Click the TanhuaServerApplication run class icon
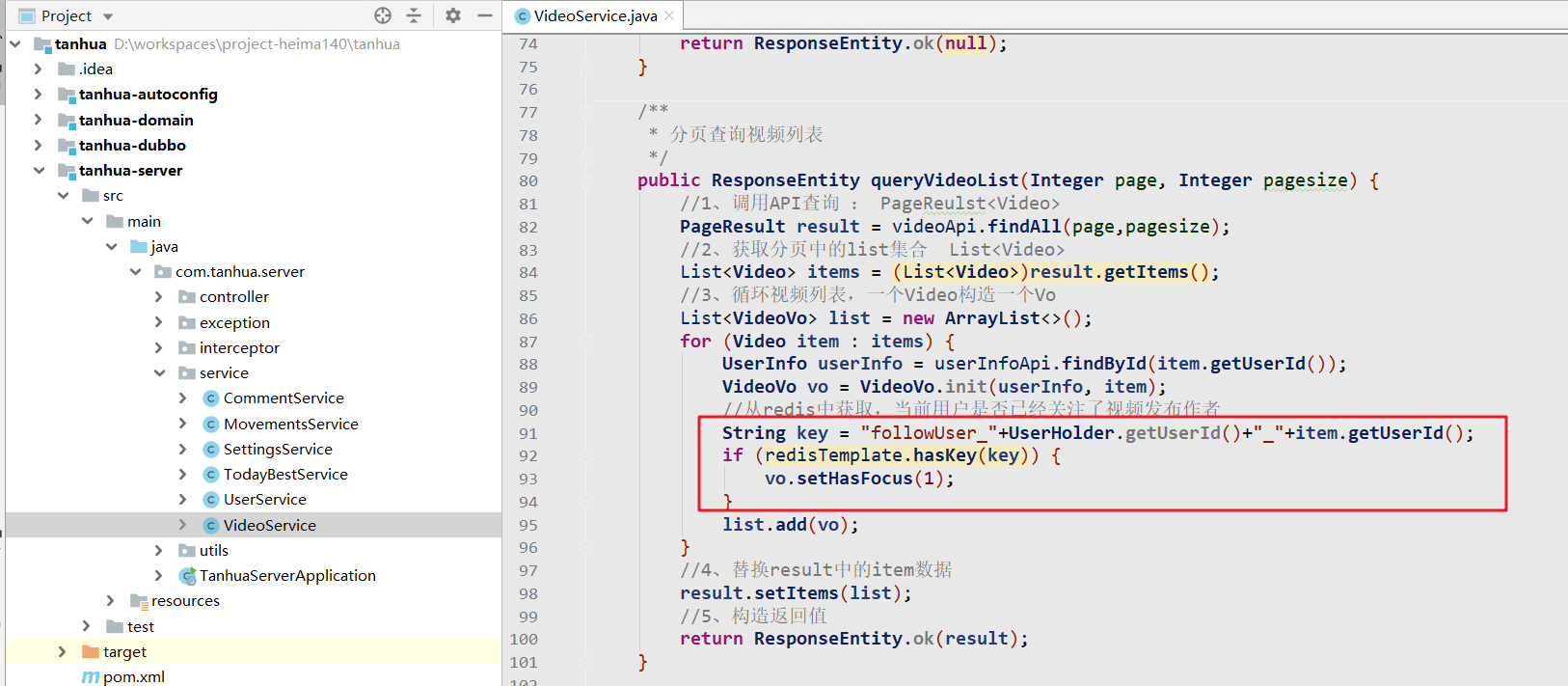This screenshot has height=686, width=1568. point(188,575)
